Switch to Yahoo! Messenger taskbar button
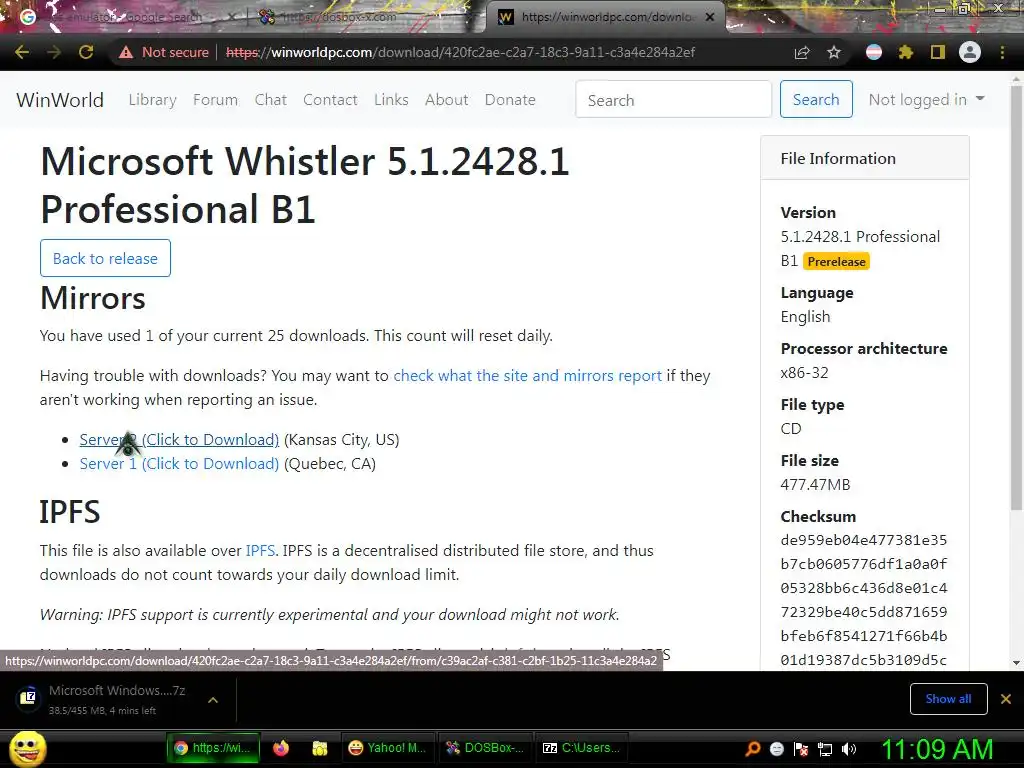Screen dimensions: 1024x768 387,748
